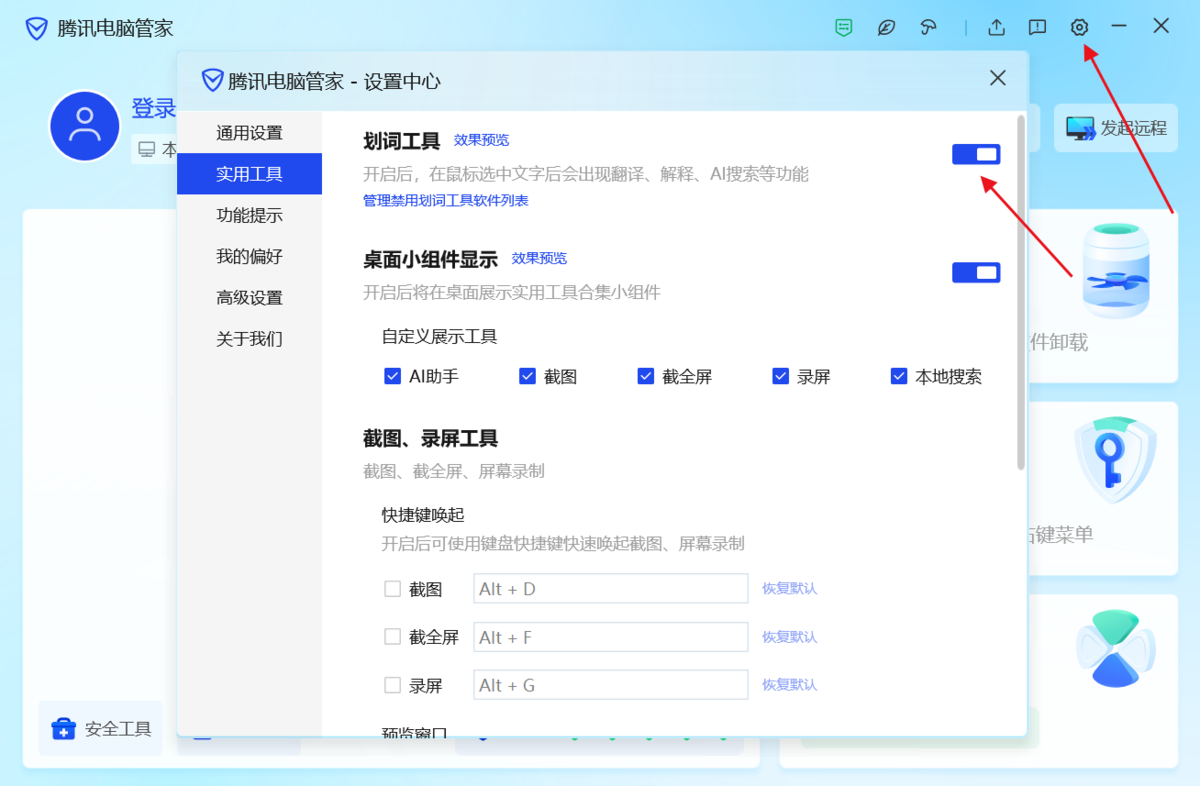Open the software uninstall jar icon
Viewport: 1200px width, 786px height.
point(1116,271)
